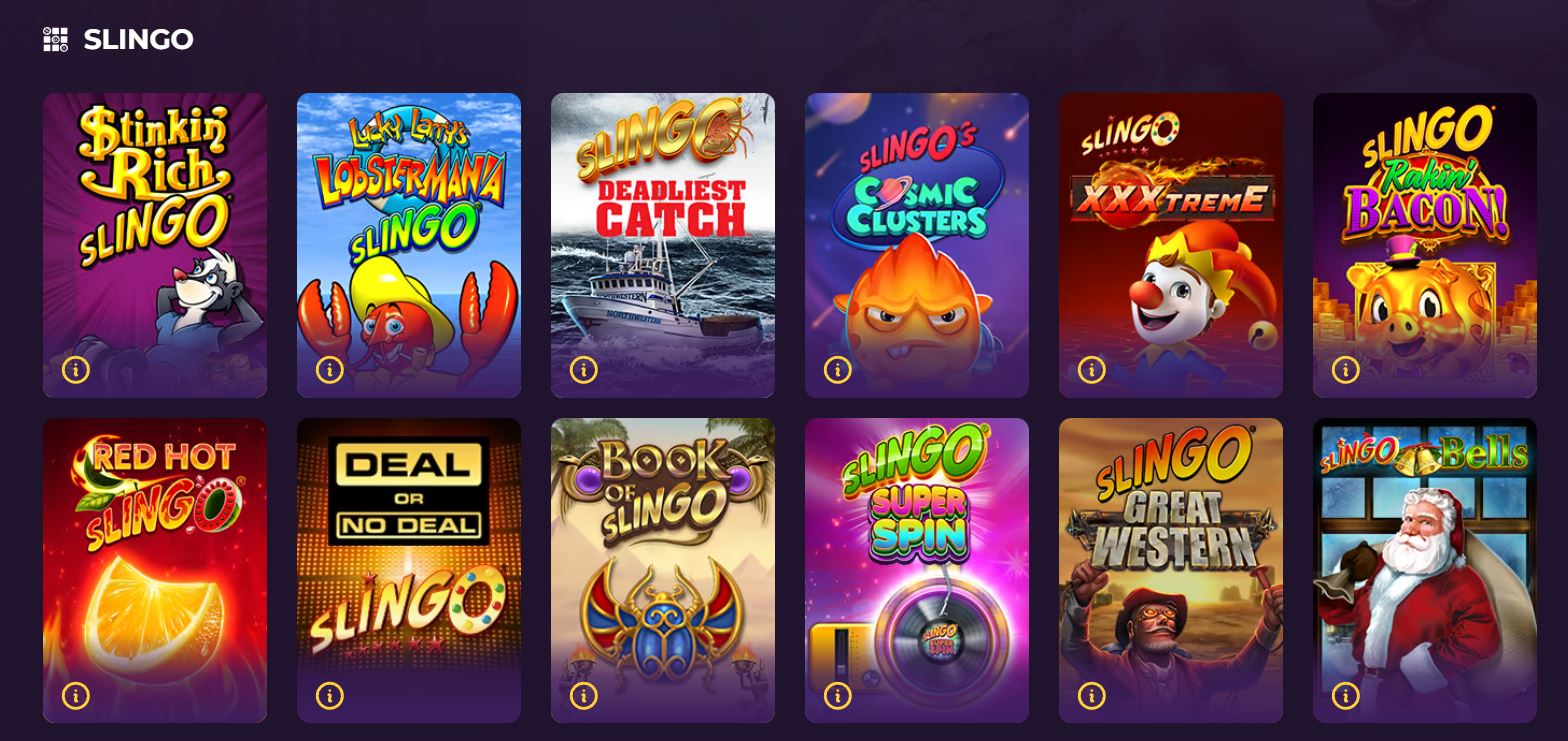The height and width of the screenshot is (741, 1568).
Task: Open info for Slingo XXXtreme
Action: (x=1091, y=370)
